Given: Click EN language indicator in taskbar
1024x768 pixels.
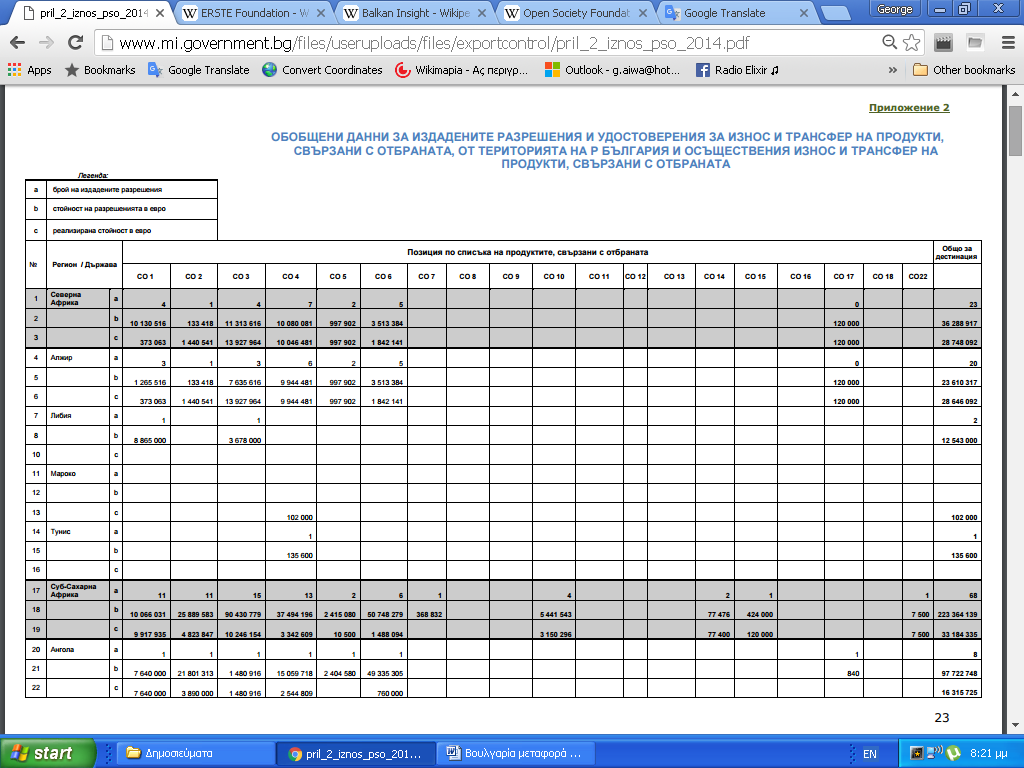Looking at the screenshot, I should (869, 754).
